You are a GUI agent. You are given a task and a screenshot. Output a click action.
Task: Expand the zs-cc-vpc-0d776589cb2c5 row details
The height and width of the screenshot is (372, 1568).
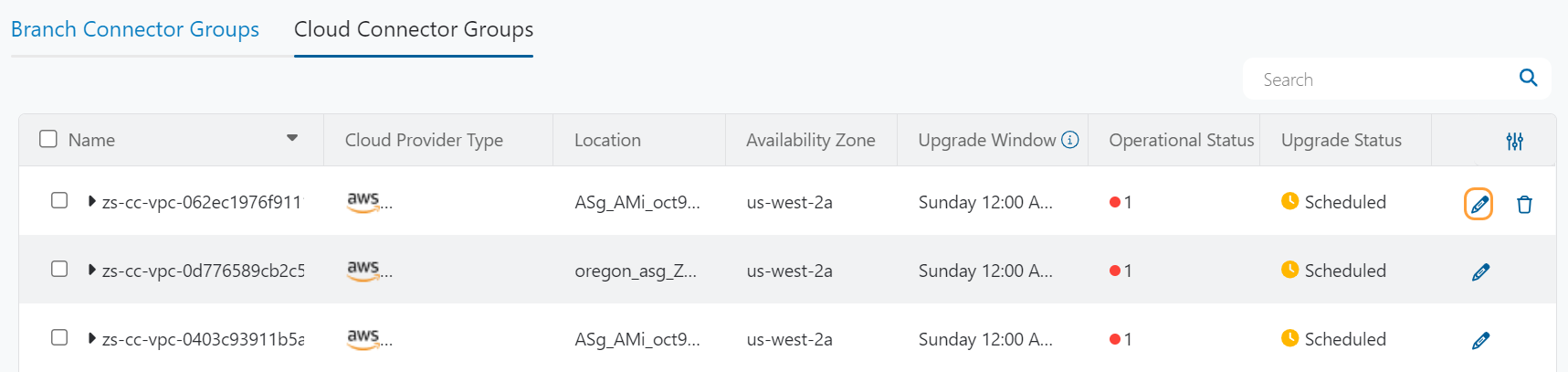(91, 270)
